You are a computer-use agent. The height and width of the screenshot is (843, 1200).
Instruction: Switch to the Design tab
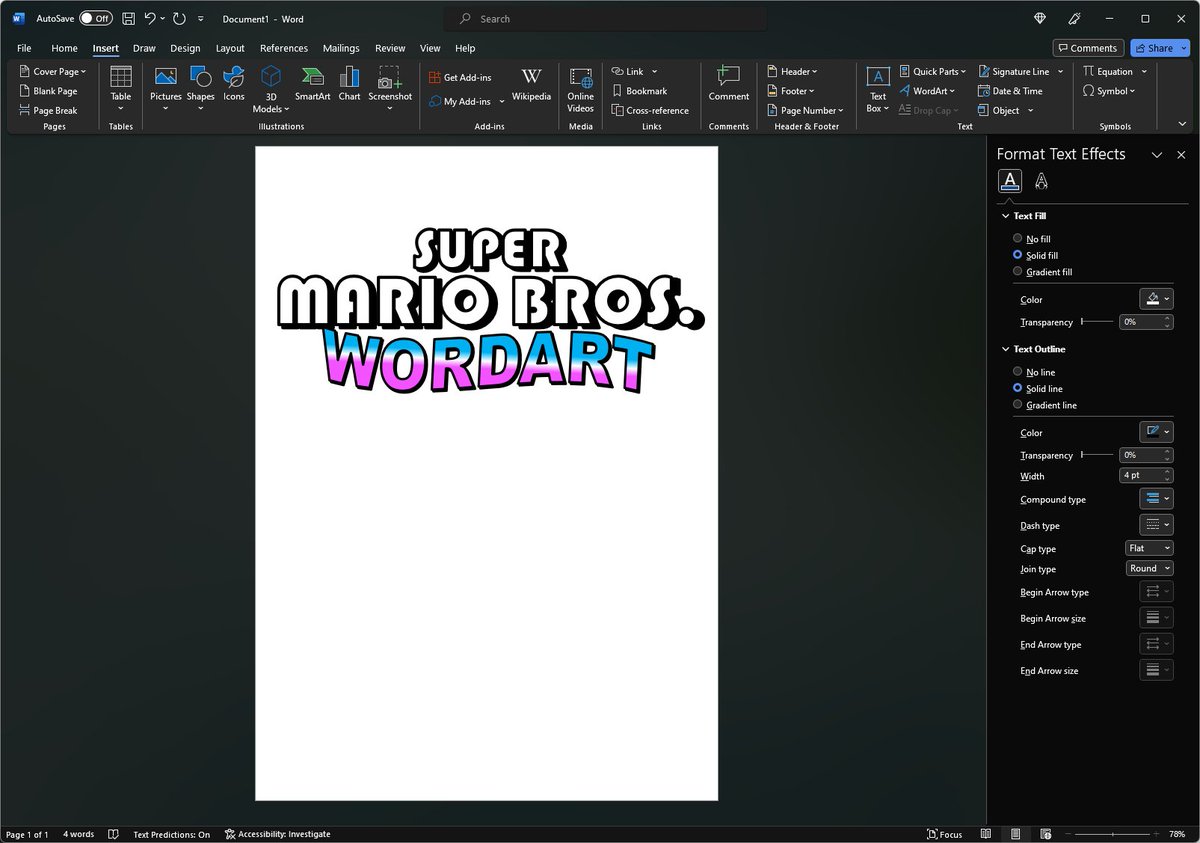(x=185, y=48)
